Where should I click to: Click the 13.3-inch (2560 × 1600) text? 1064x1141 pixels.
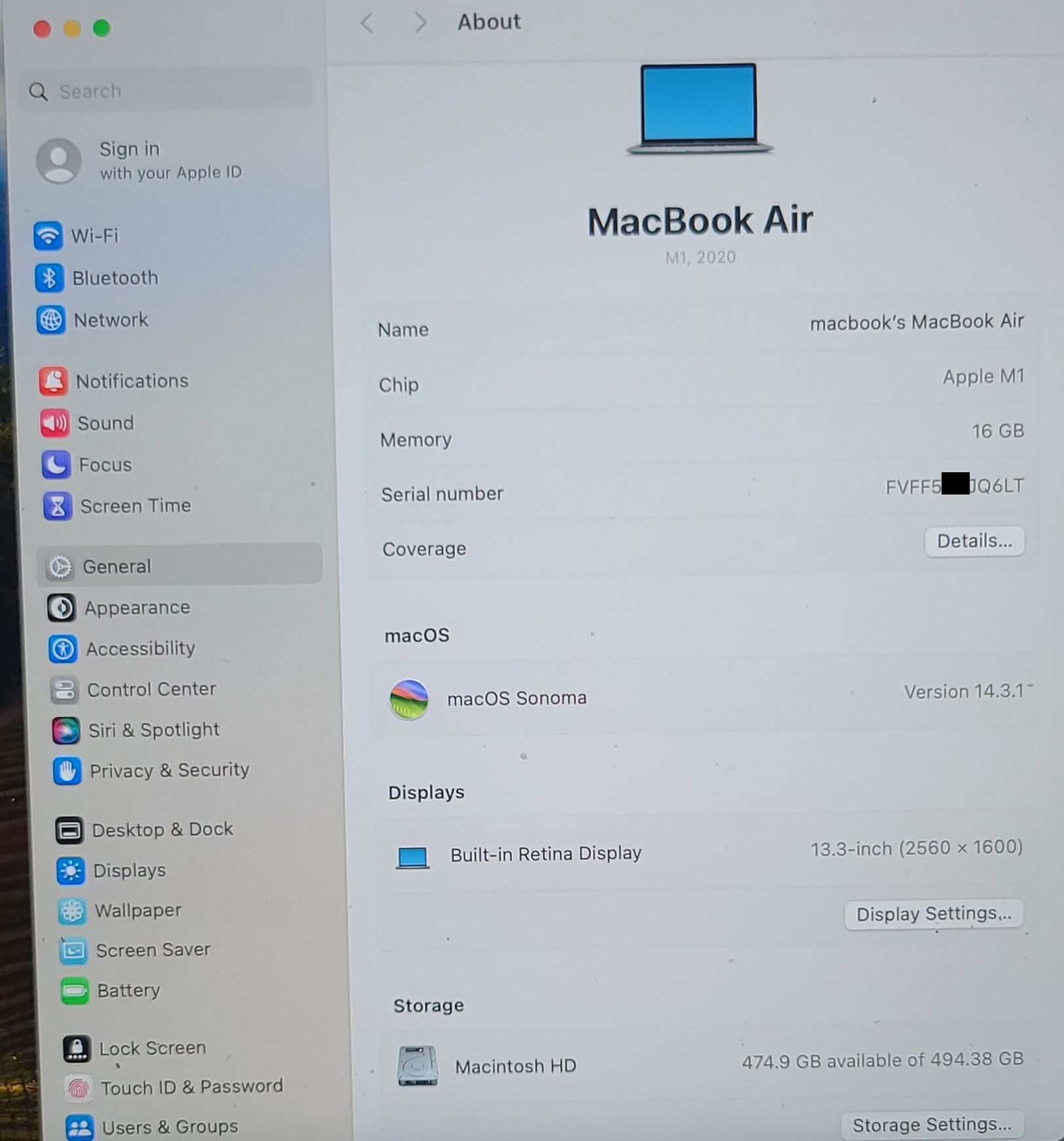917,848
